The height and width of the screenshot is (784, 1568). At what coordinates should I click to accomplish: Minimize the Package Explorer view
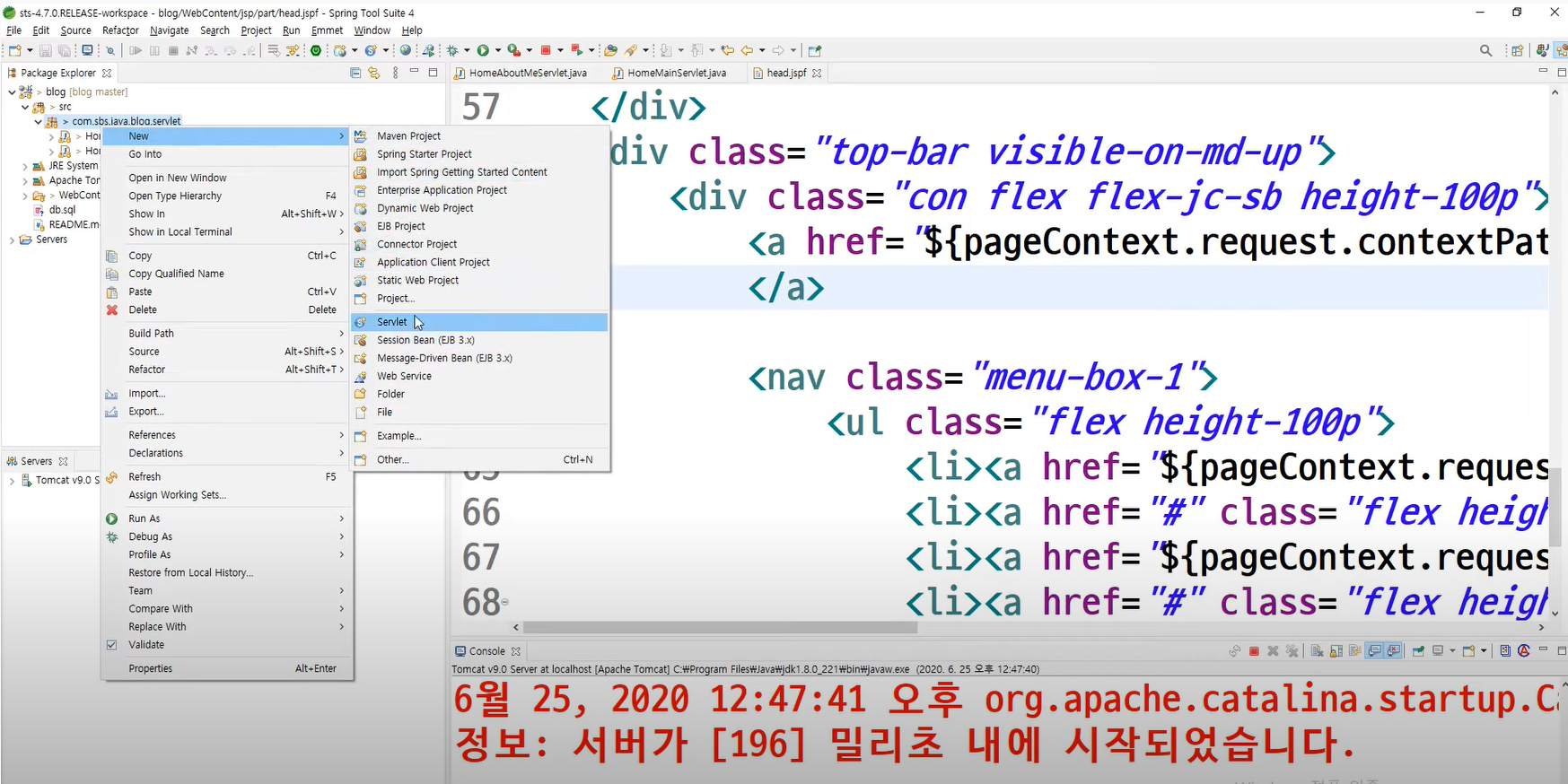414,72
